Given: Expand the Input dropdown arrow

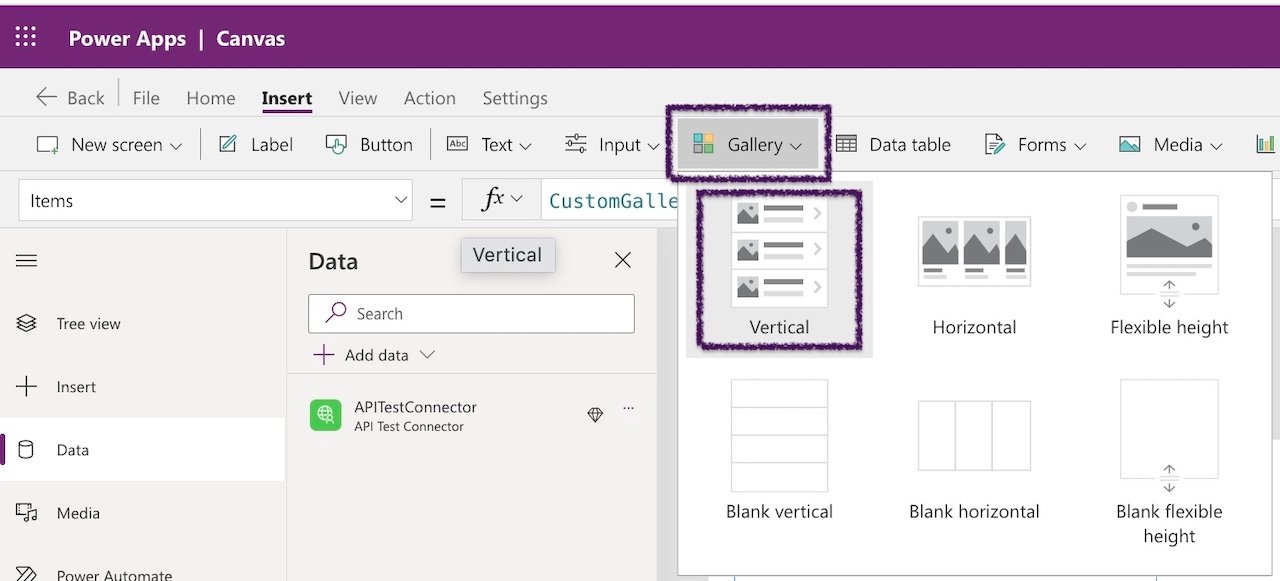Looking at the screenshot, I should click(x=653, y=146).
